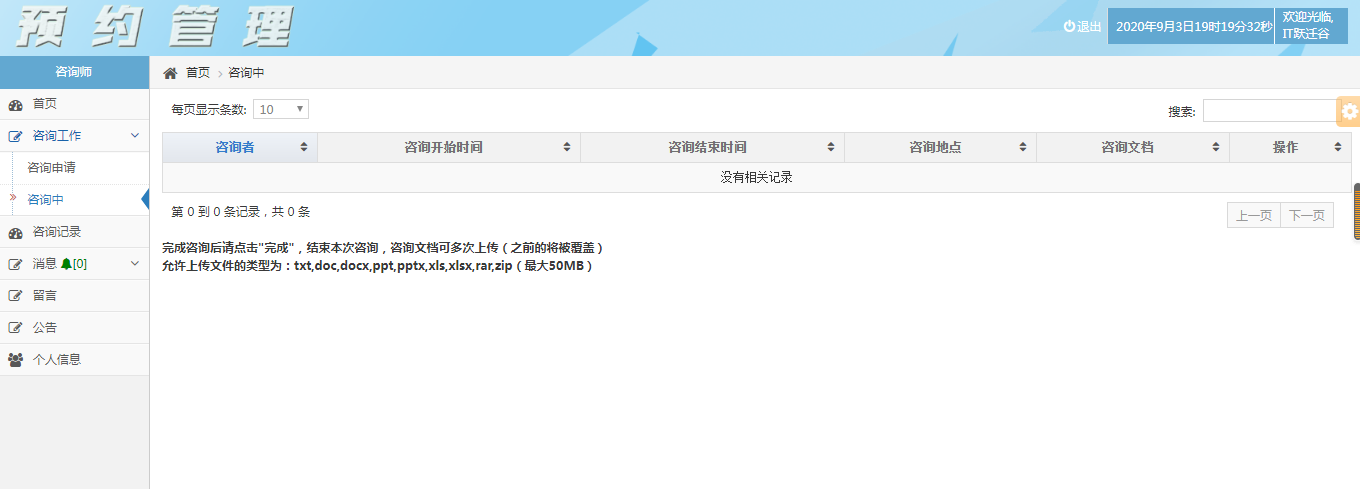
Task: Click the edit icon next to 咨询工作
Action: point(15,136)
